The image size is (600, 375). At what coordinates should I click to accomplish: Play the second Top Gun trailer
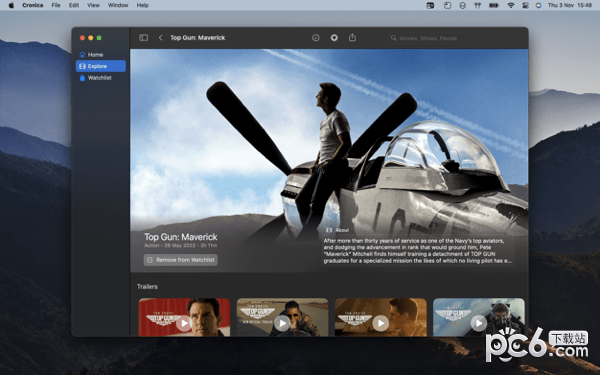(282, 323)
